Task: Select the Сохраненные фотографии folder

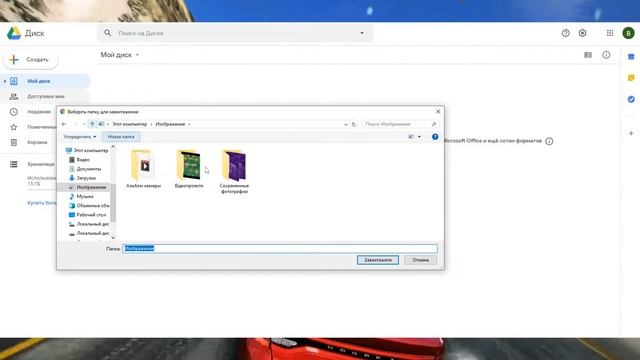Action: (x=234, y=171)
